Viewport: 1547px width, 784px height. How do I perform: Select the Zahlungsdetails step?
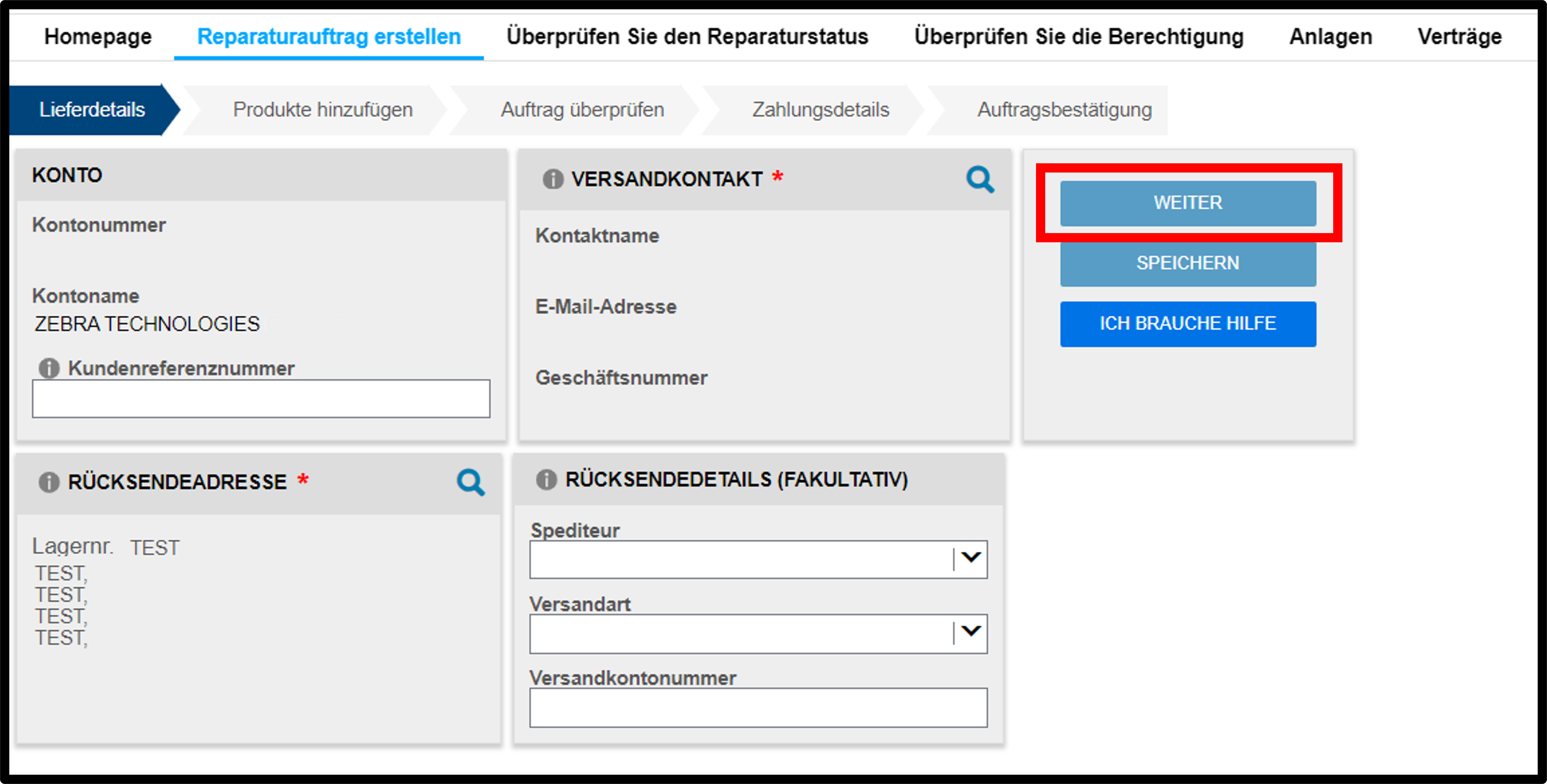pos(820,110)
